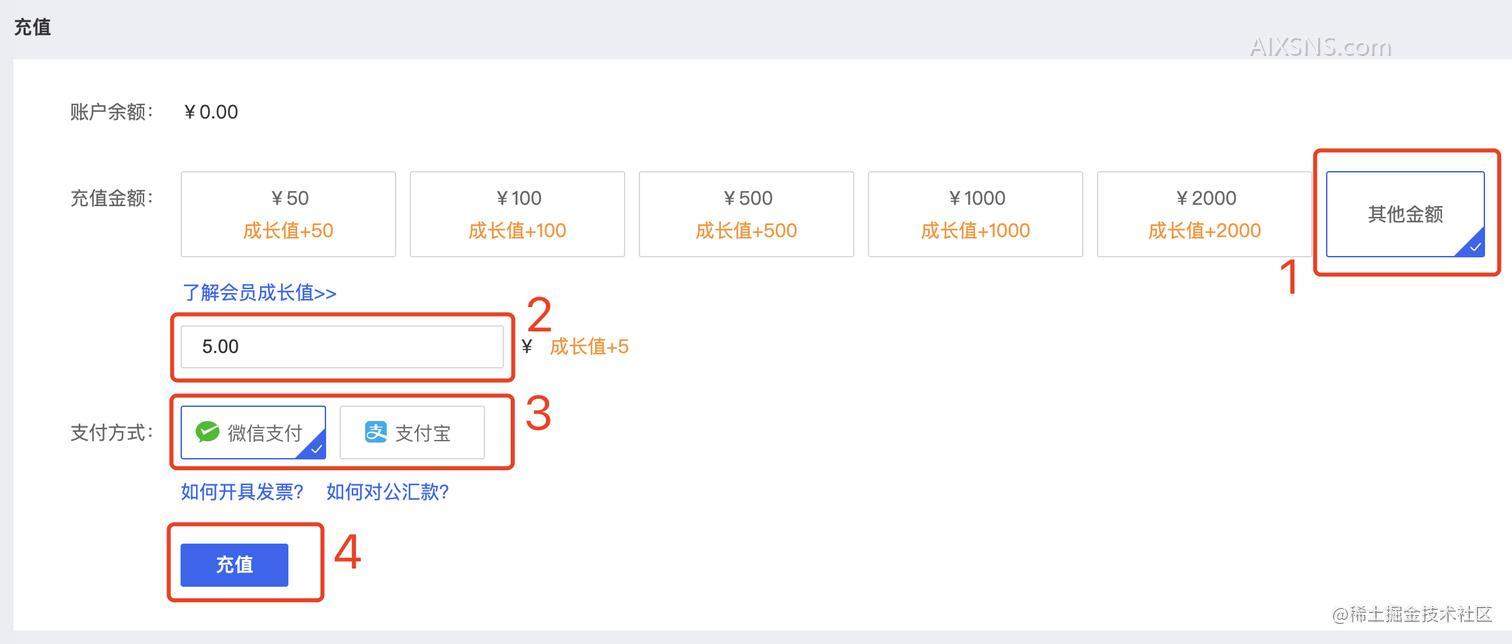1512x644 pixels.
Task: Click the blue 充值 recharge button
Action: pos(233,564)
